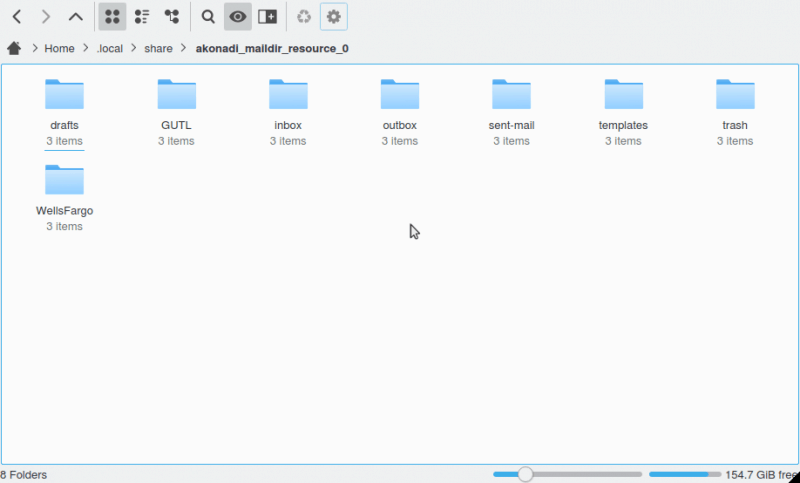This screenshot has height=483, width=800.
Task: Switch to Compact list view mode
Action: [x=141, y=16]
